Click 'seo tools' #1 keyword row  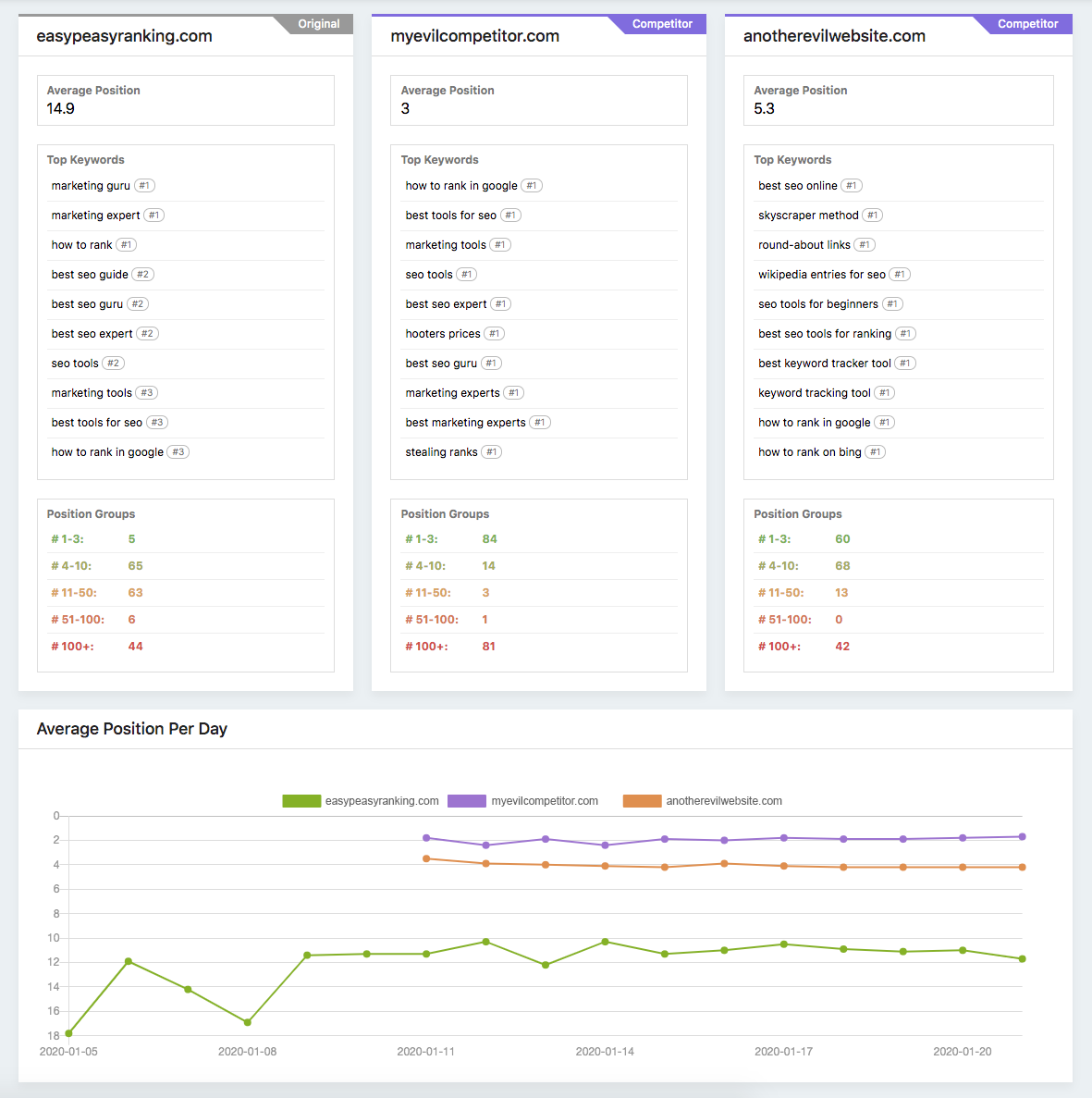pyautogui.click(x=539, y=275)
